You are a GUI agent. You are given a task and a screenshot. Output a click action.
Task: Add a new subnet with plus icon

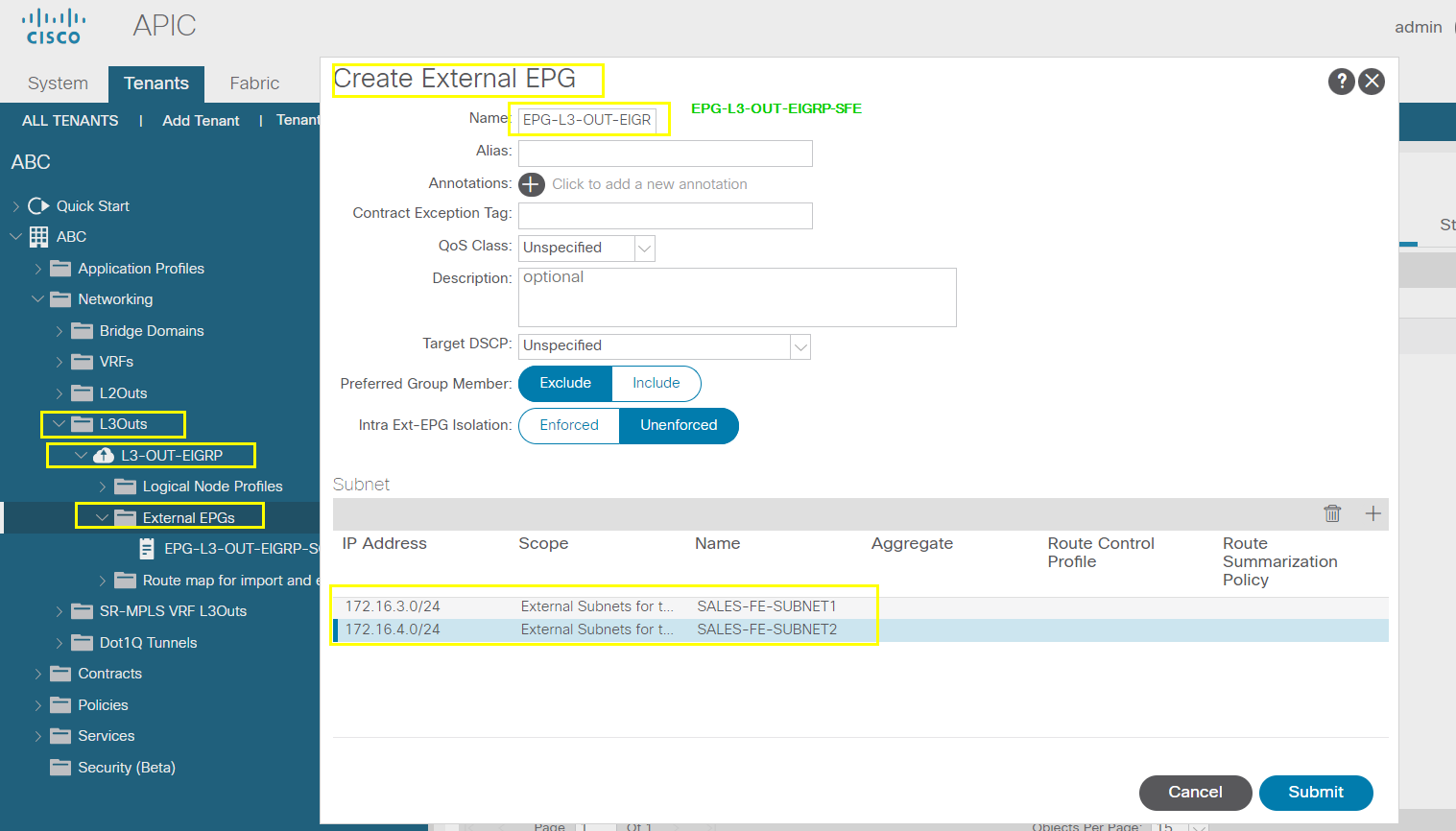tap(1373, 513)
